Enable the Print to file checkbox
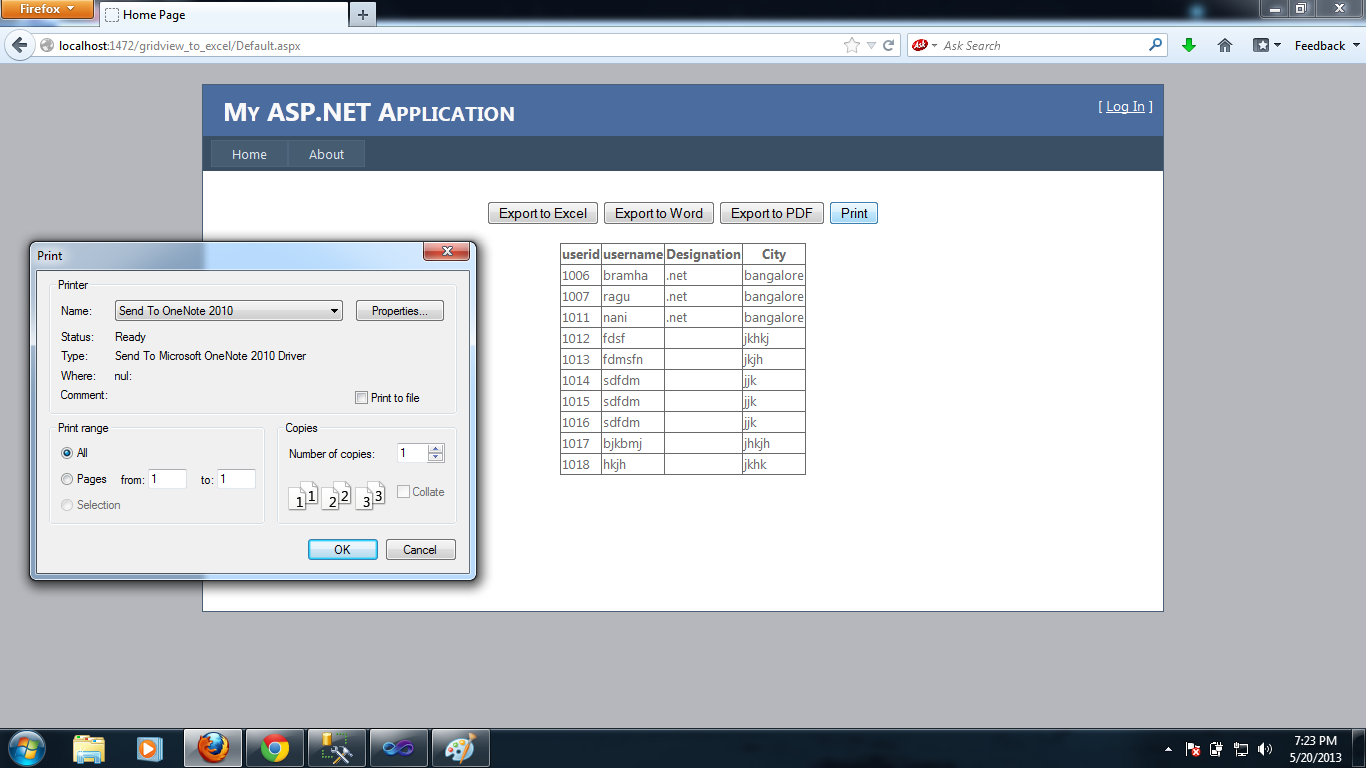Screen dimensions: 1366x768 click(361, 397)
